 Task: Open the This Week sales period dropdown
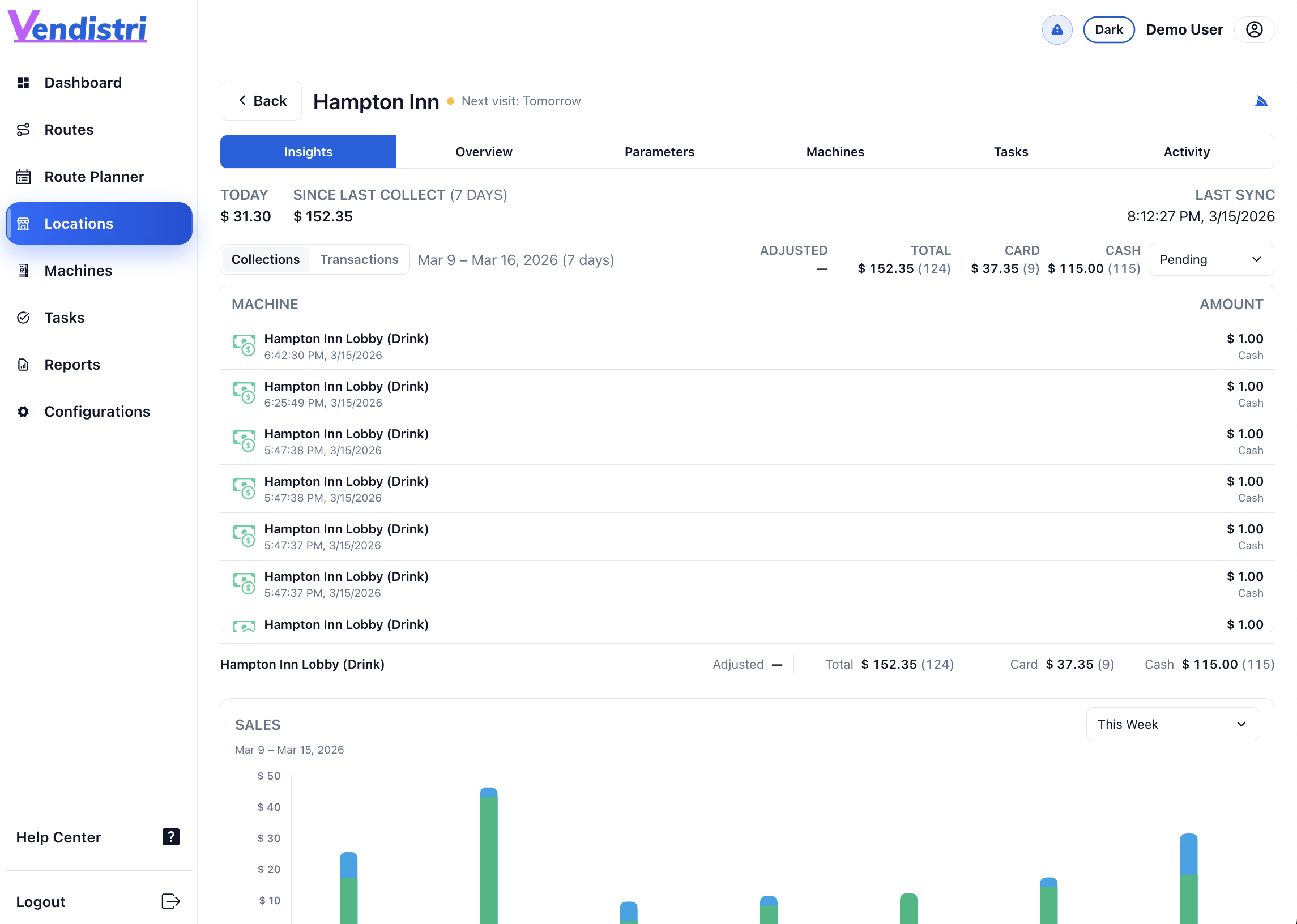[1172, 724]
